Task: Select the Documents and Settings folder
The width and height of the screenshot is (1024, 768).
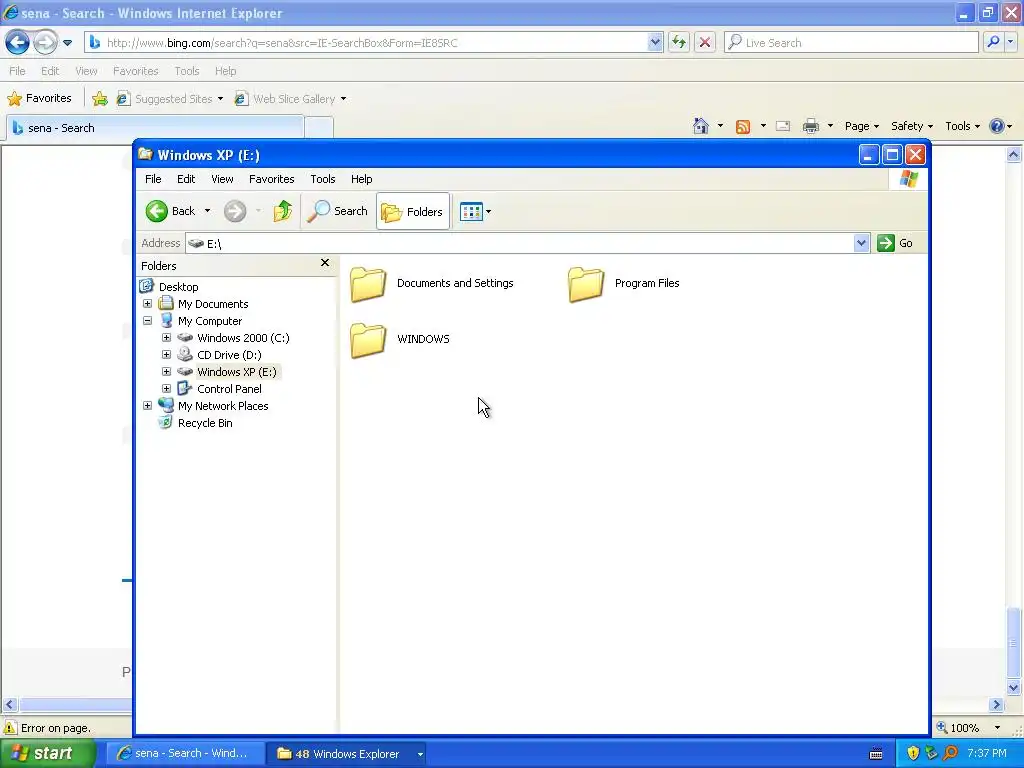Action: 432,283
